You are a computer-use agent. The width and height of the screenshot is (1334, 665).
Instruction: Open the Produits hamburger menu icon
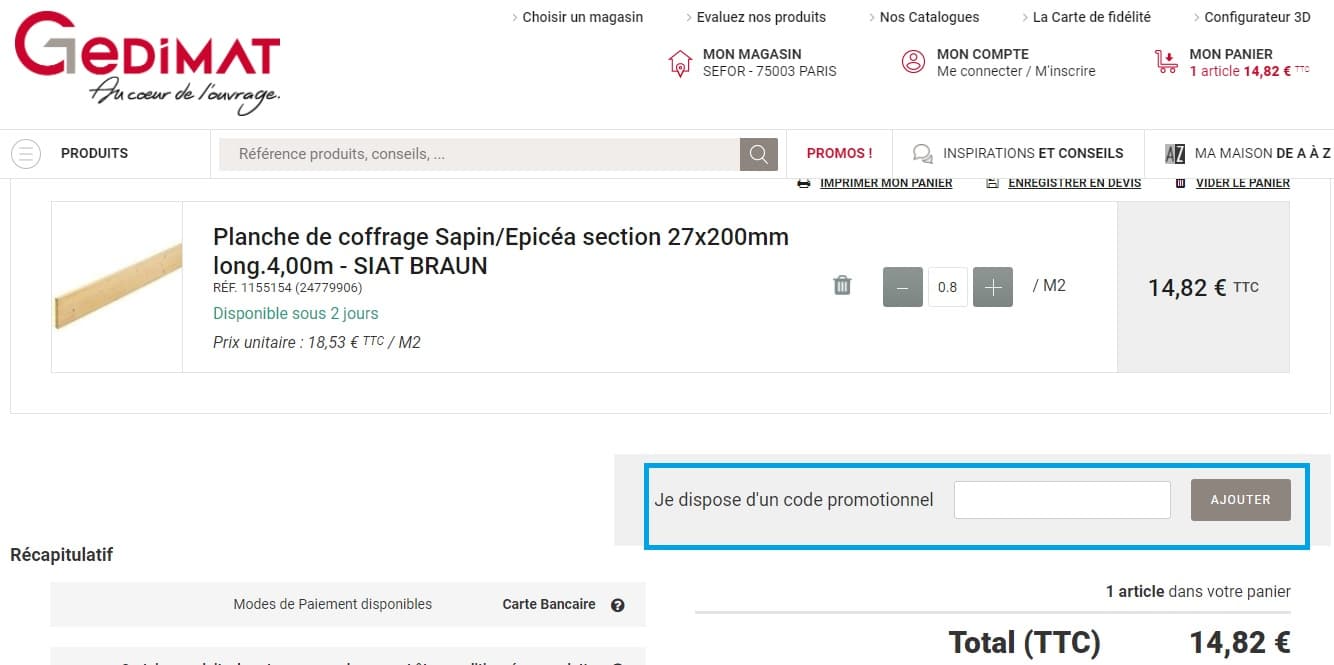tap(26, 154)
